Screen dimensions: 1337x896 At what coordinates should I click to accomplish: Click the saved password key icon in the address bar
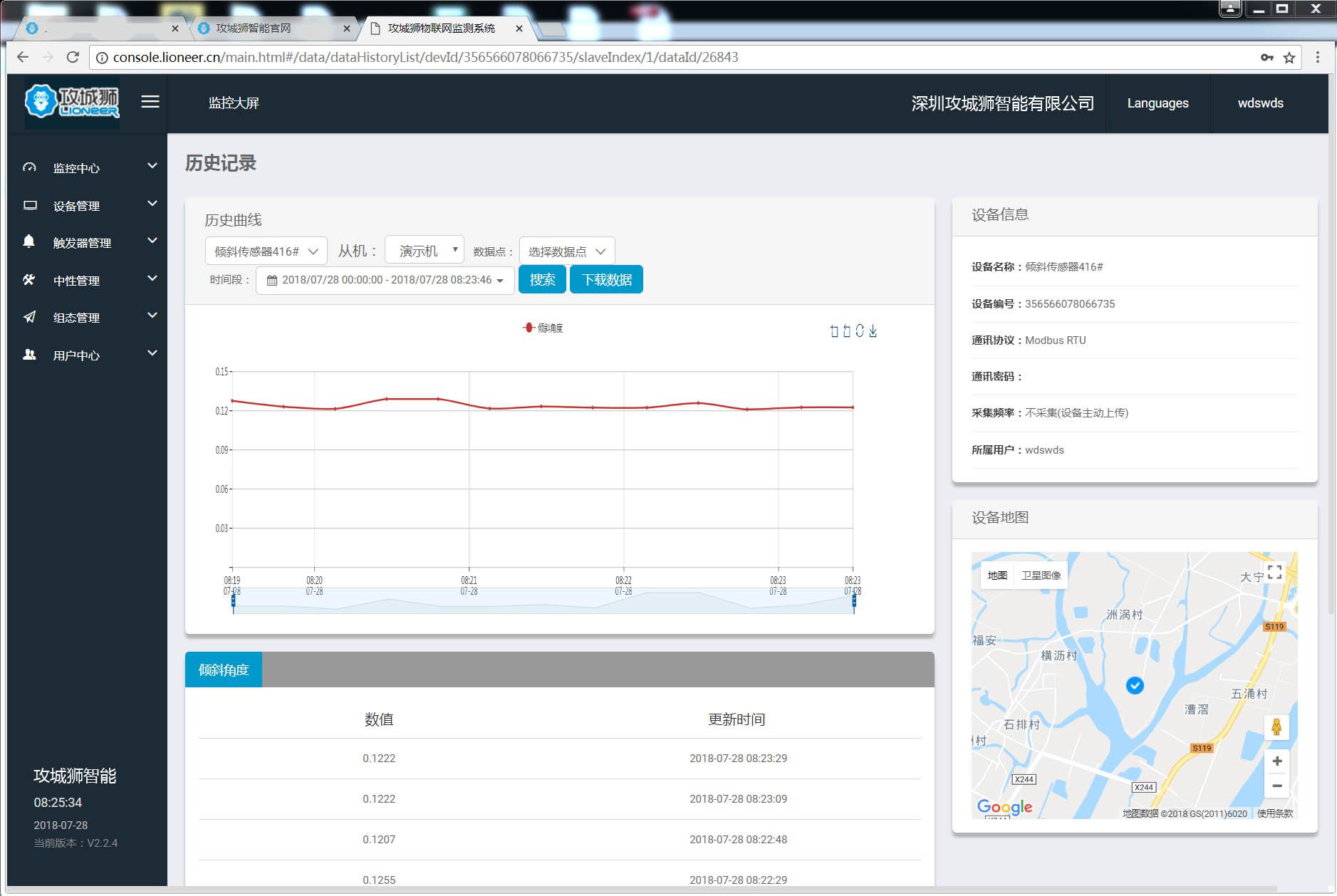[x=1267, y=58]
